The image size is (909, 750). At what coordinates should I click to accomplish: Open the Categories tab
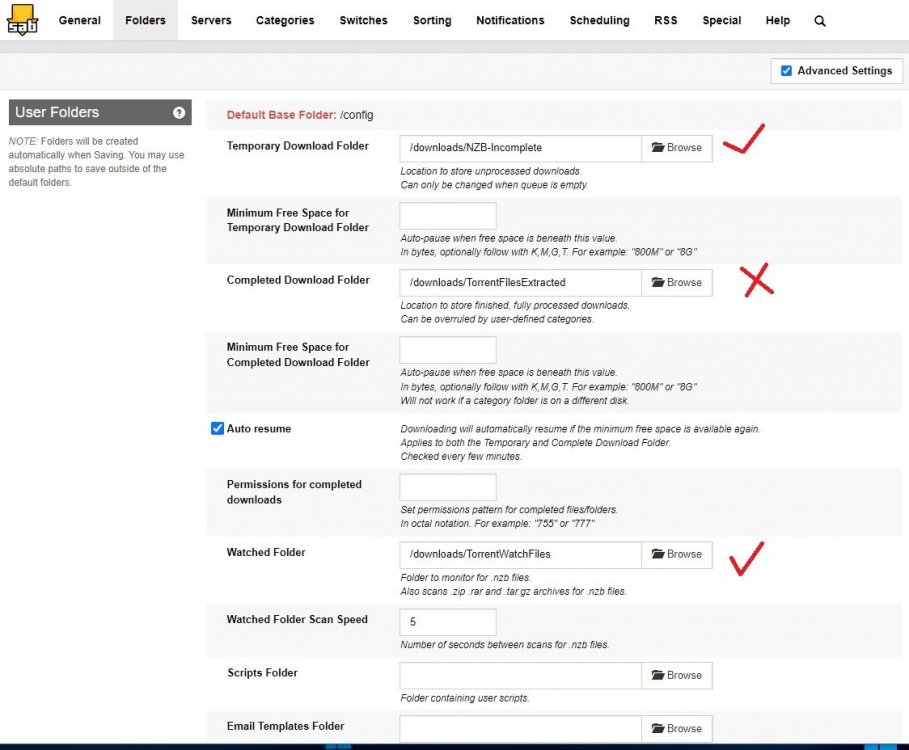[x=285, y=20]
